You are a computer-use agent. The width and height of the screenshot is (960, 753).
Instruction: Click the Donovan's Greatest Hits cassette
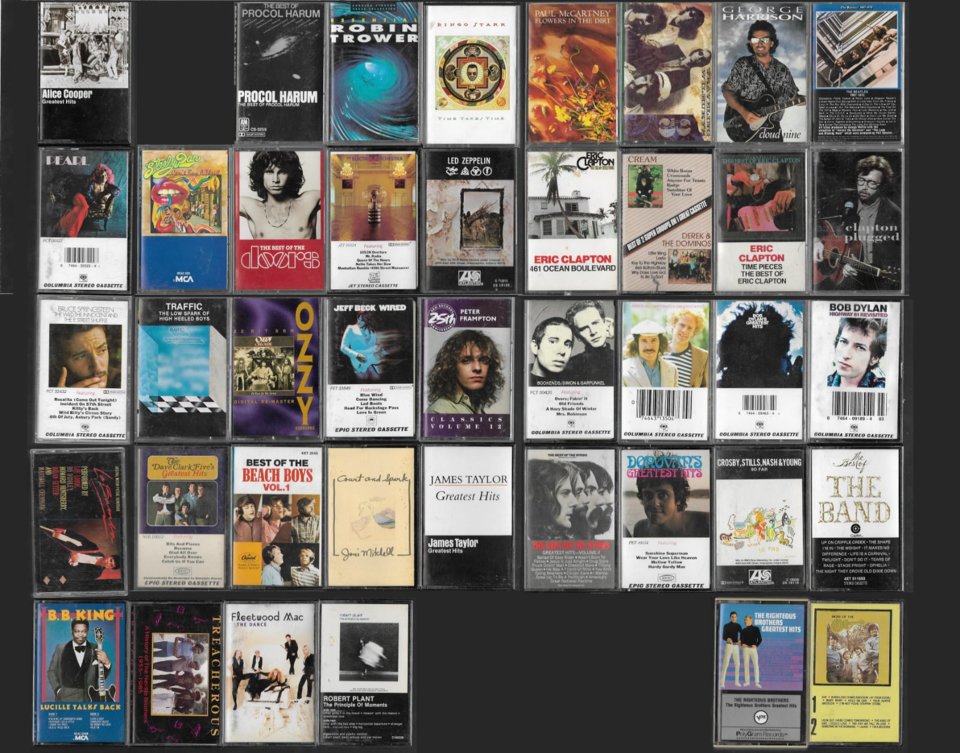click(666, 519)
